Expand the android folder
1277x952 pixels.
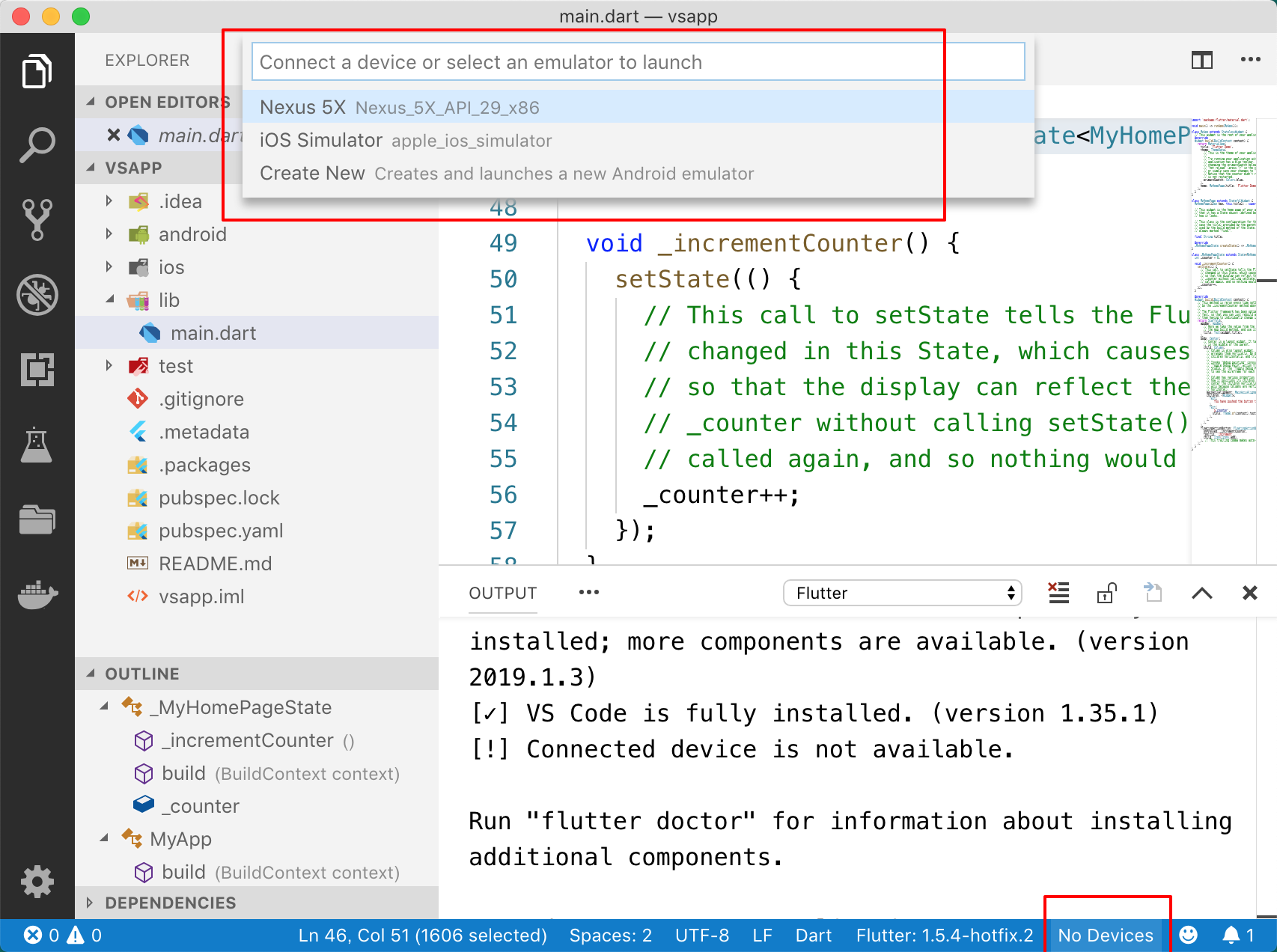[x=109, y=234]
